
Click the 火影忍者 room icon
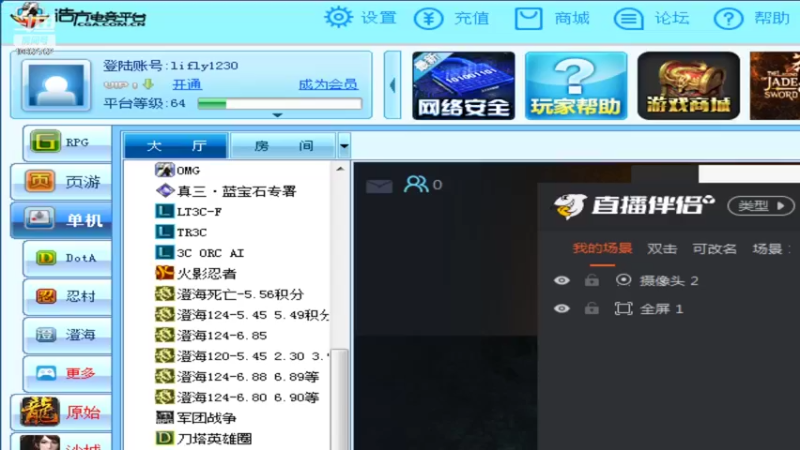pos(164,273)
